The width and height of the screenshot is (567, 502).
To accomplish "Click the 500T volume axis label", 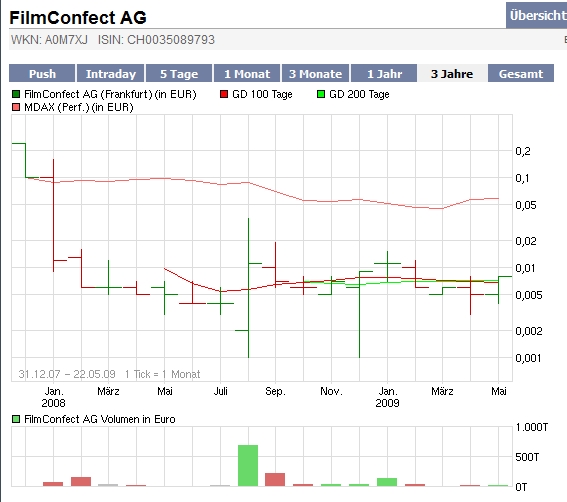I will [x=527, y=457].
